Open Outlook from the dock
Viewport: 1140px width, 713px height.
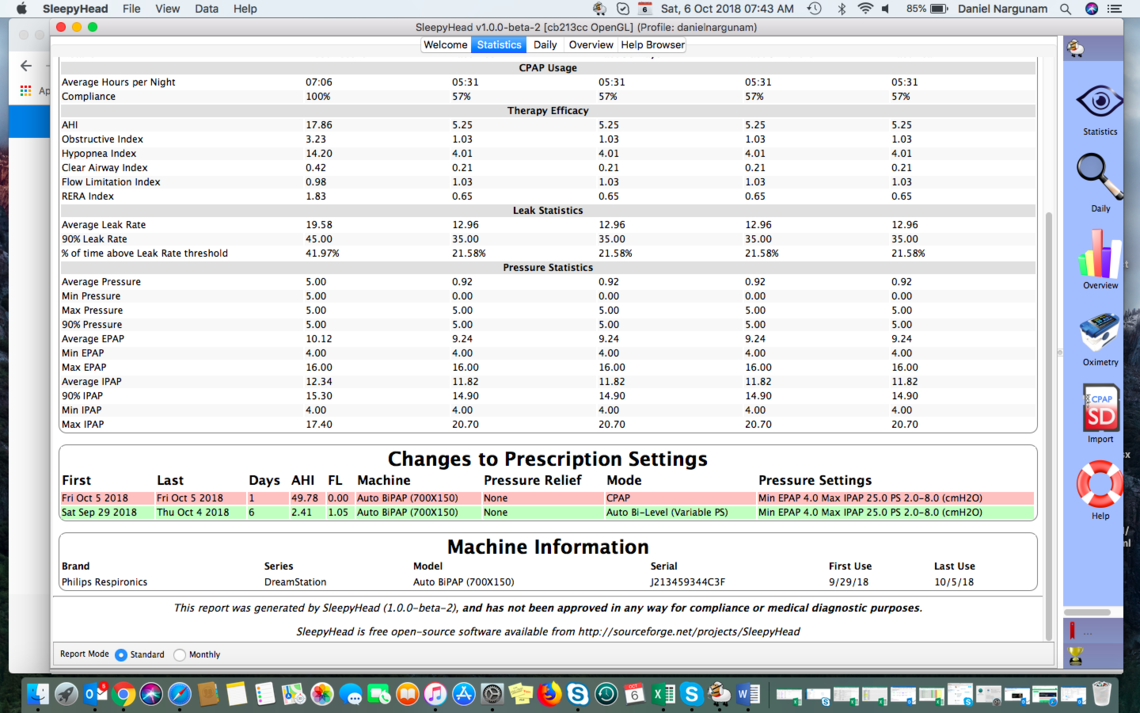tap(95, 694)
